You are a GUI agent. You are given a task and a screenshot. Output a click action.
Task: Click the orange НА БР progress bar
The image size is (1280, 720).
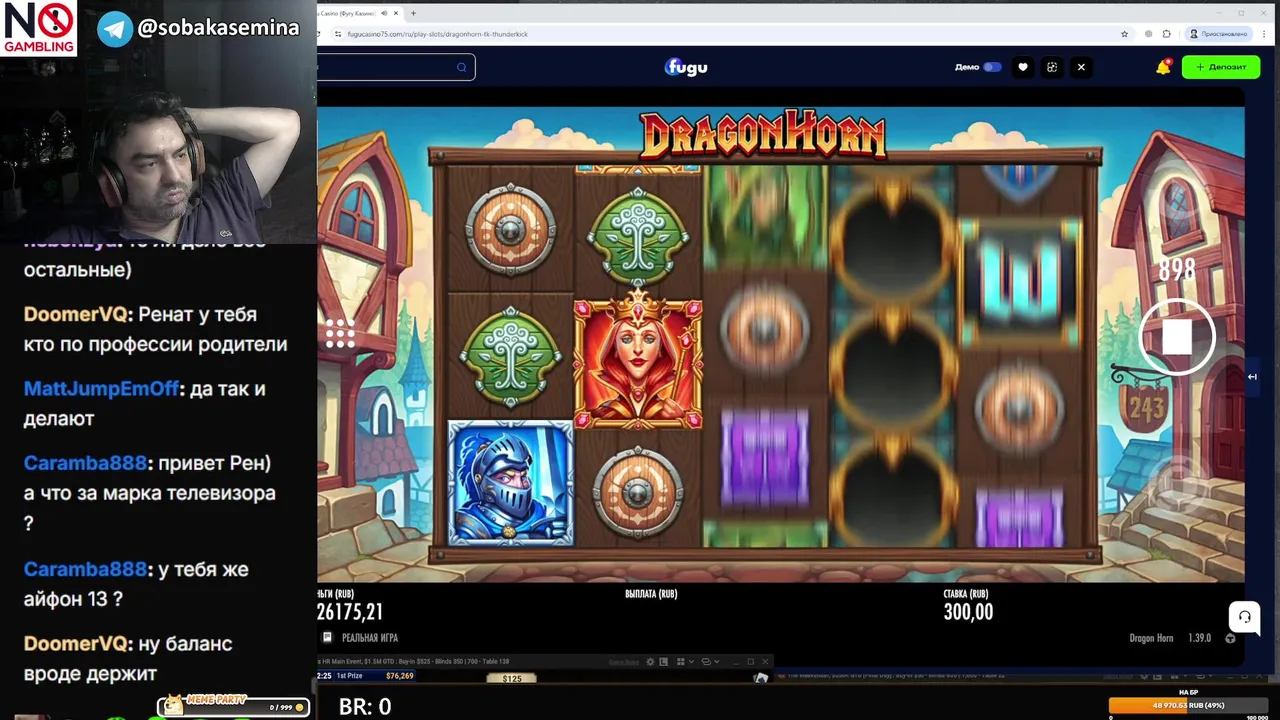(x=1189, y=705)
